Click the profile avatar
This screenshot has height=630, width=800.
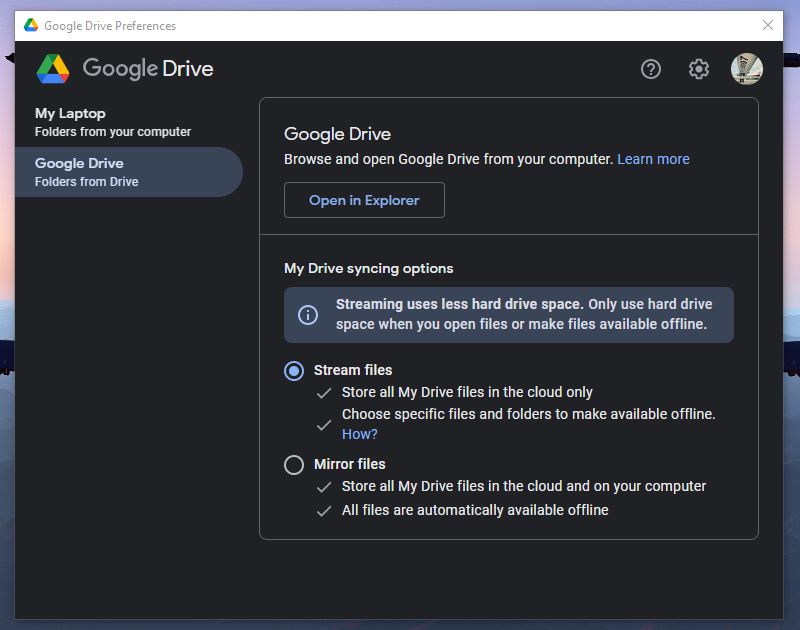[x=747, y=69]
